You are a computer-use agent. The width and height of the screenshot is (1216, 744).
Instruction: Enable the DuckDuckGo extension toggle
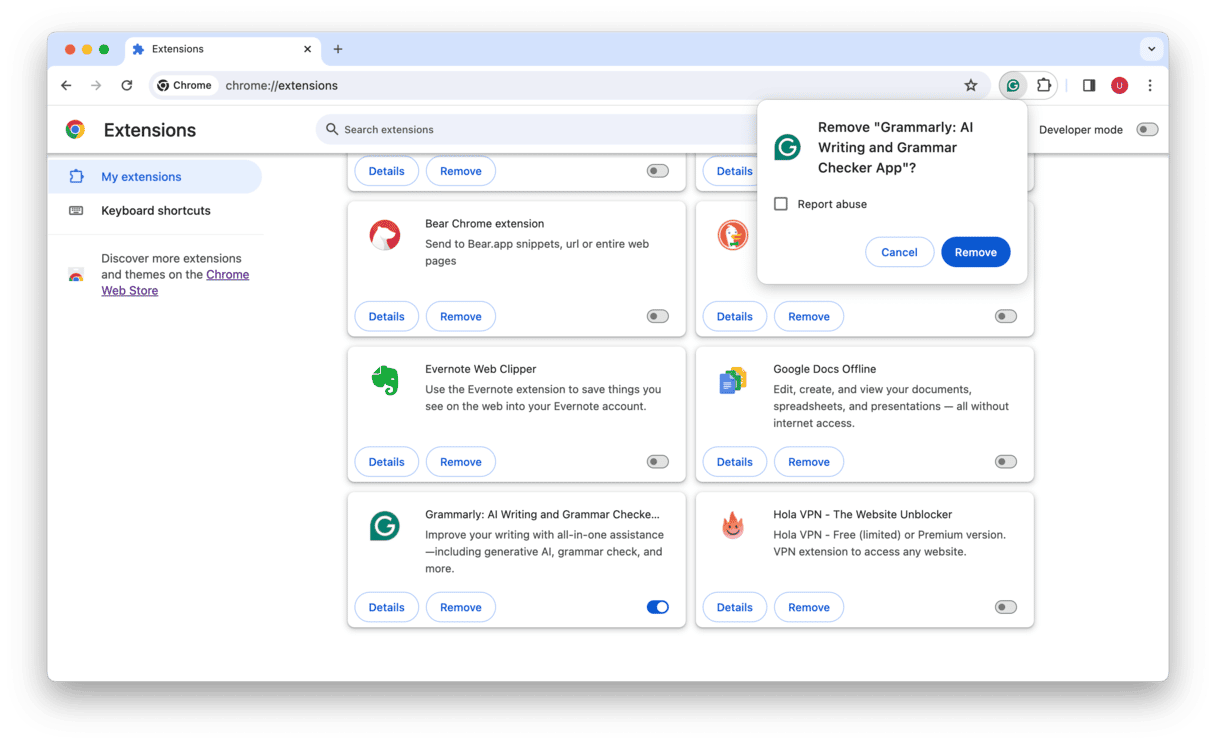1005,317
